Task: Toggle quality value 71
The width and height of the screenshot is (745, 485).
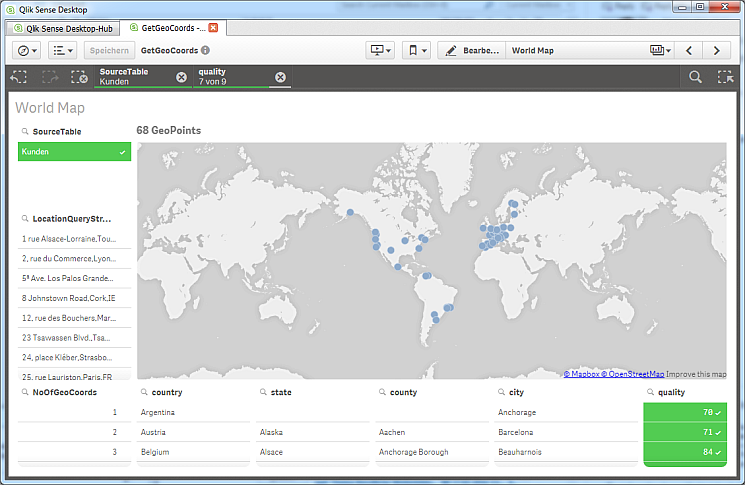Action: (685, 432)
